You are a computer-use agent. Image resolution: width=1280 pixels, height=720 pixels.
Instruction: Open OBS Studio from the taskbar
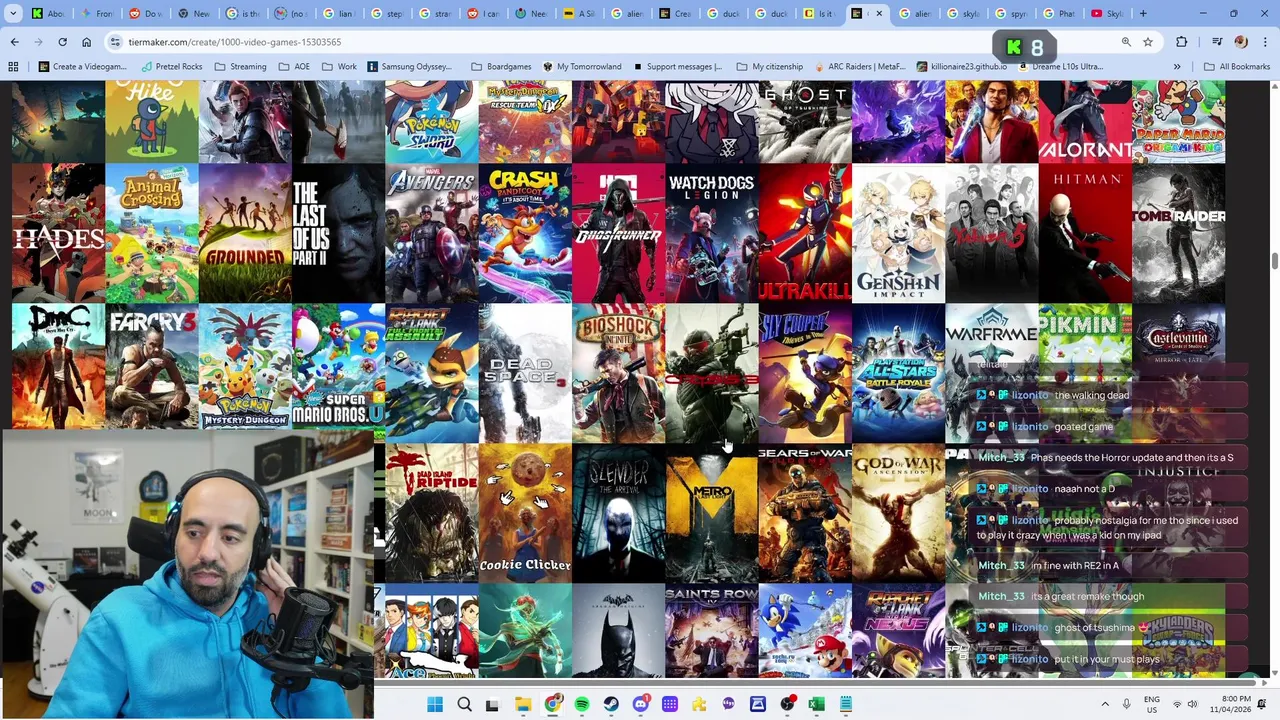pos(787,705)
